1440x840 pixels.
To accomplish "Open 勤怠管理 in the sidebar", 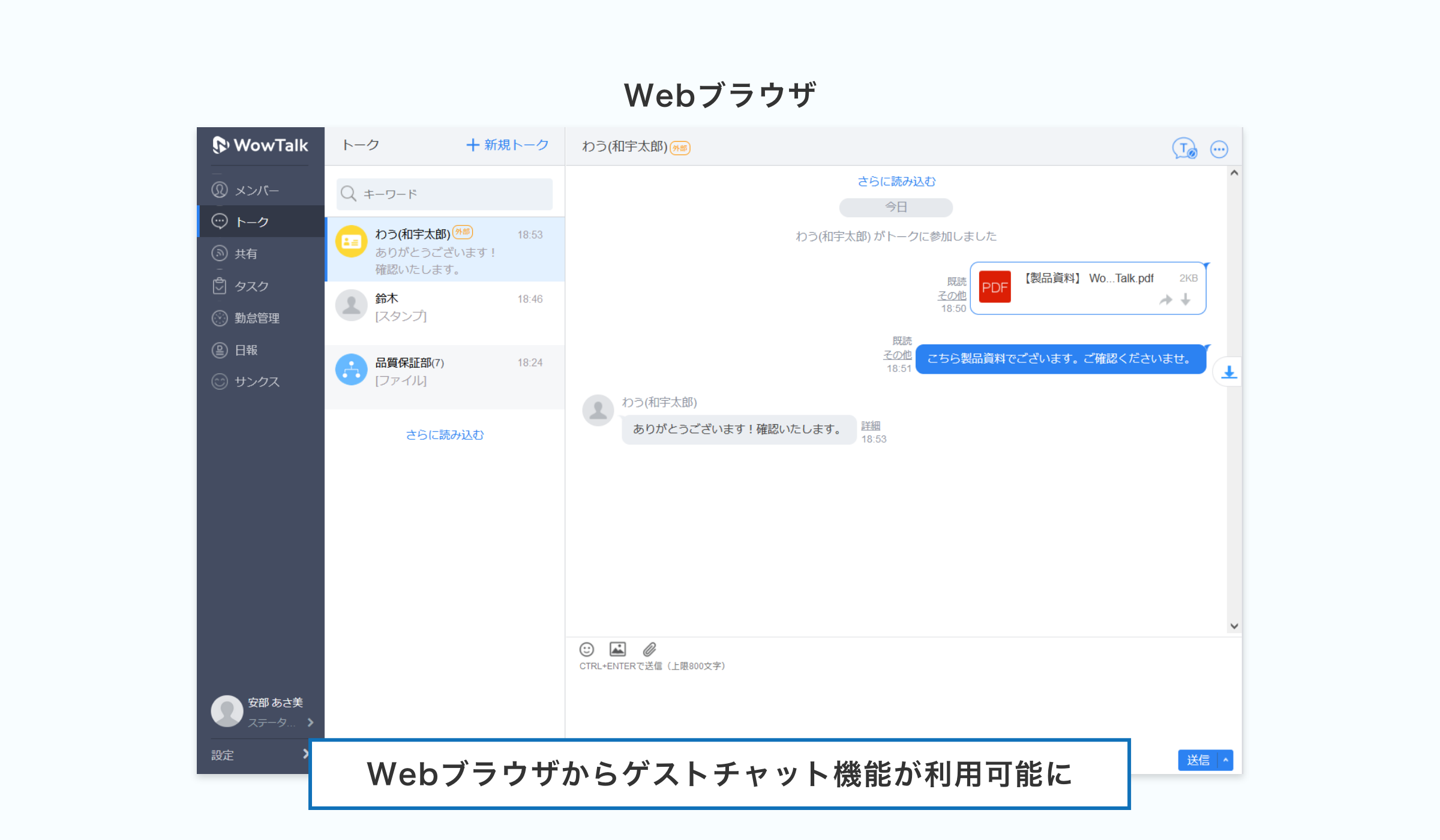I will coord(256,318).
